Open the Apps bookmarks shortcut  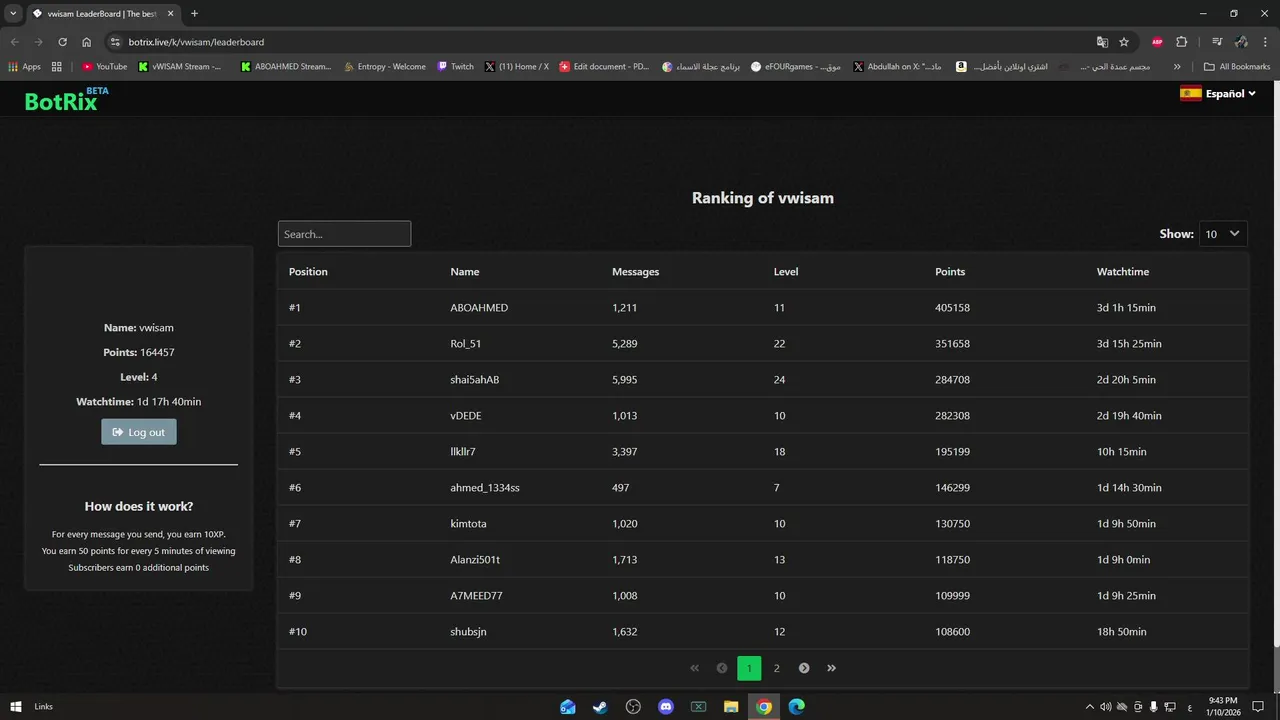(x=24, y=67)
